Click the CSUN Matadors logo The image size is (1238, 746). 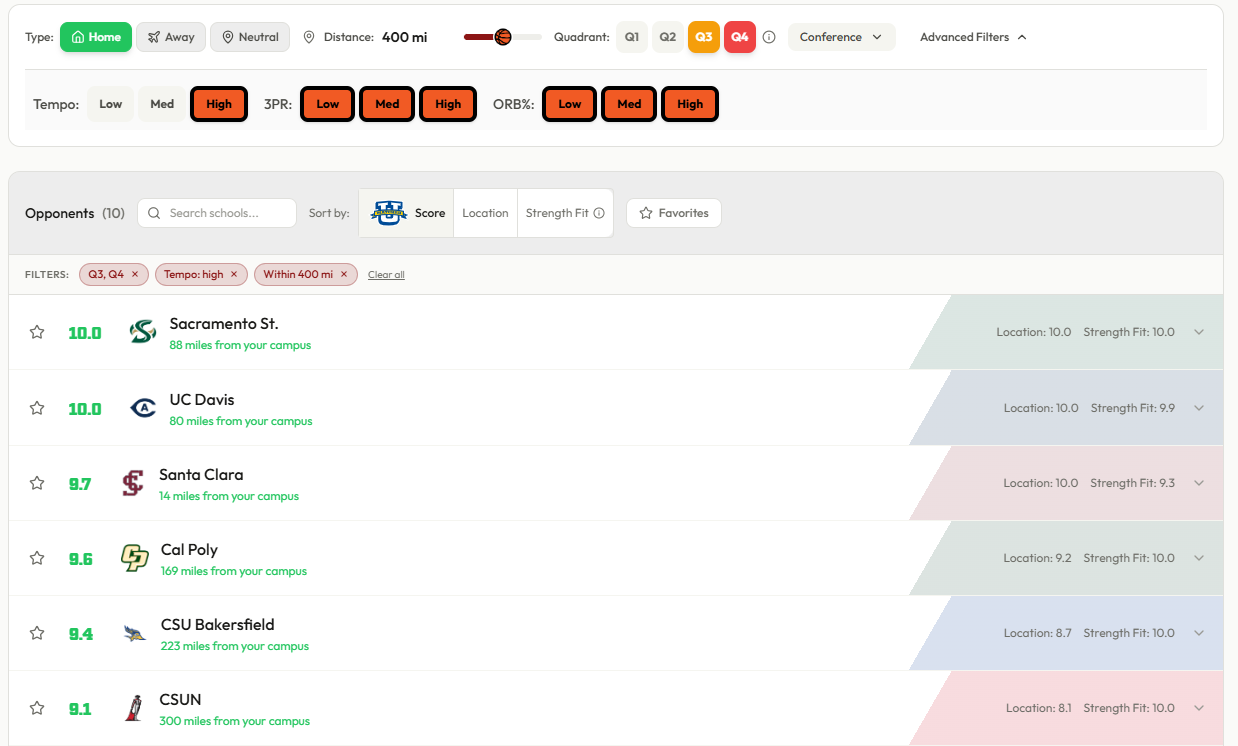click(134, 707)
